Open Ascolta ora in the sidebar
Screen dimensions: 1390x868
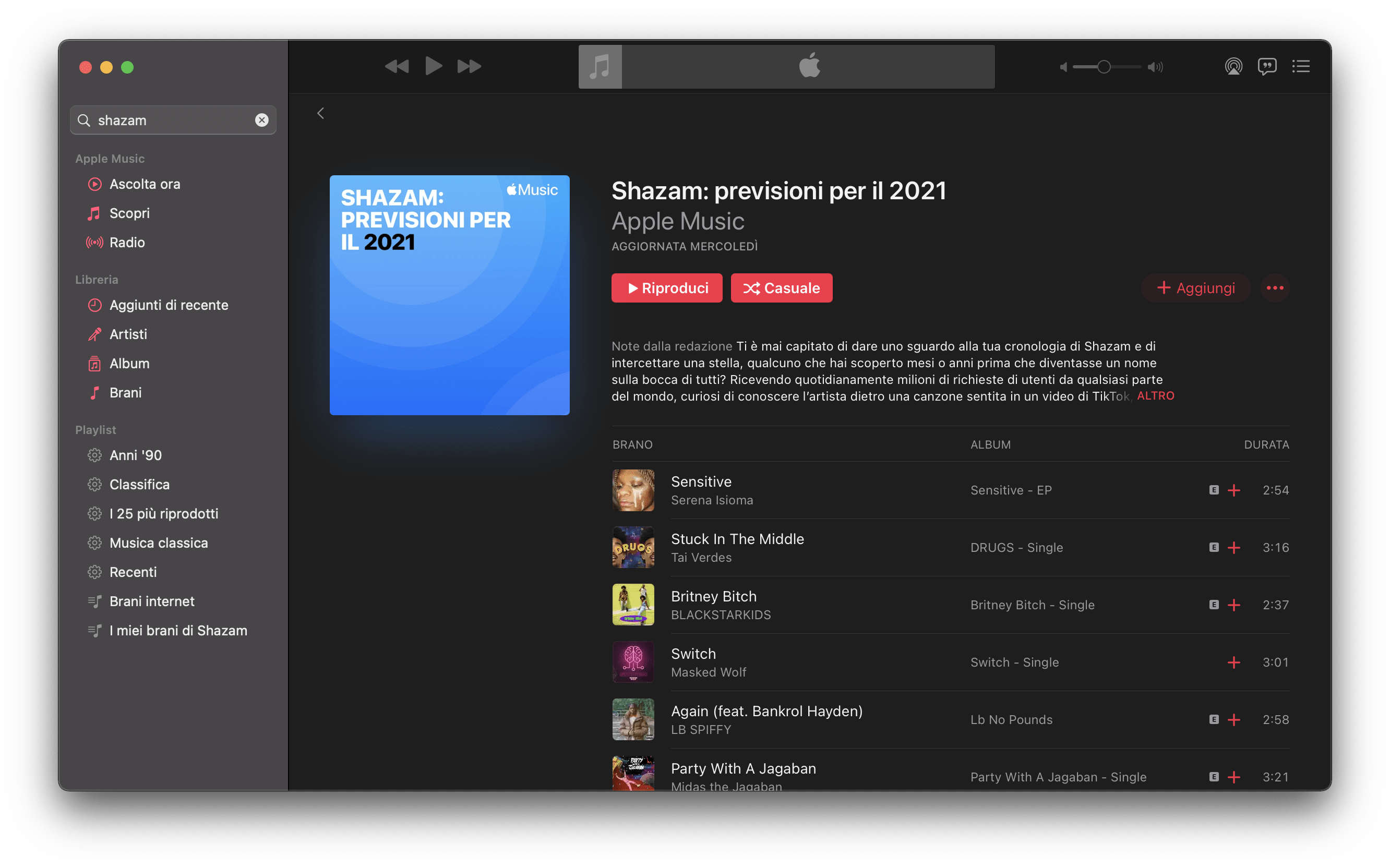click(x=145, y=184)
